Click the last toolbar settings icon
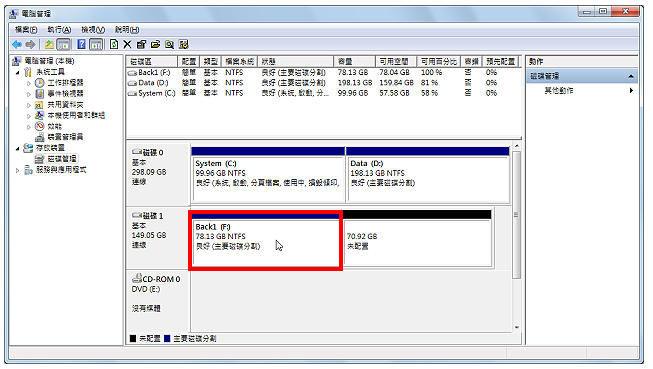Viewport: 653px width, 369px height. [x=184, y=44]
